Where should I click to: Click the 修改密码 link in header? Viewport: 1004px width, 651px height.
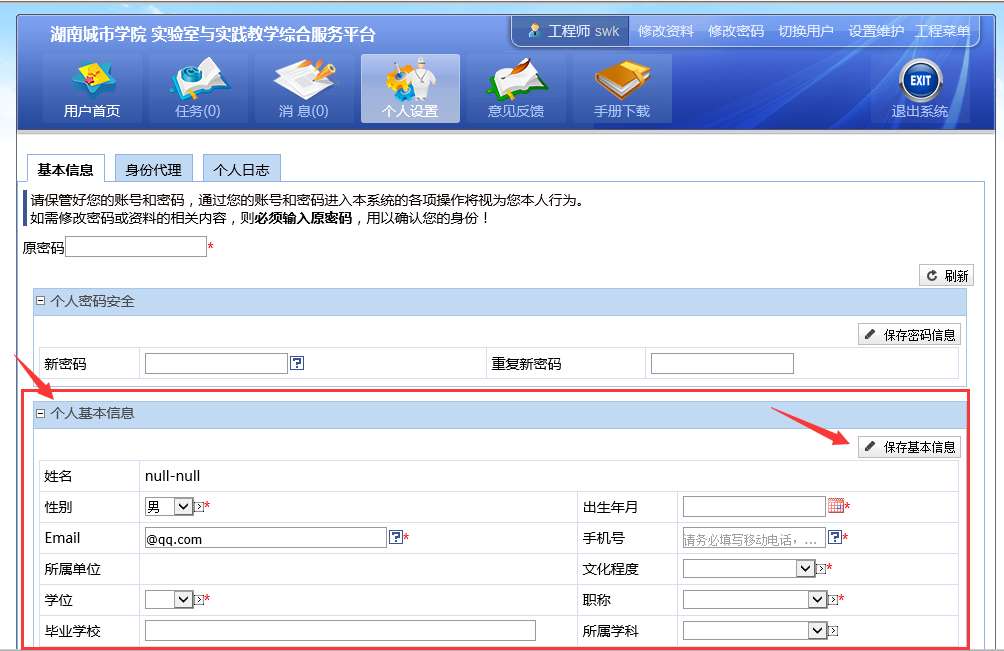click(736, 31)
